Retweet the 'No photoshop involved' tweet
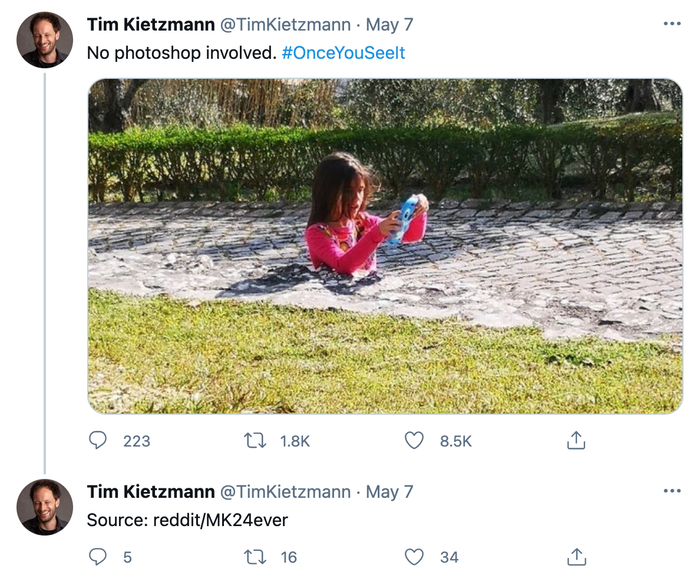This screenshot has width=700, height=582. click(255, 440)
